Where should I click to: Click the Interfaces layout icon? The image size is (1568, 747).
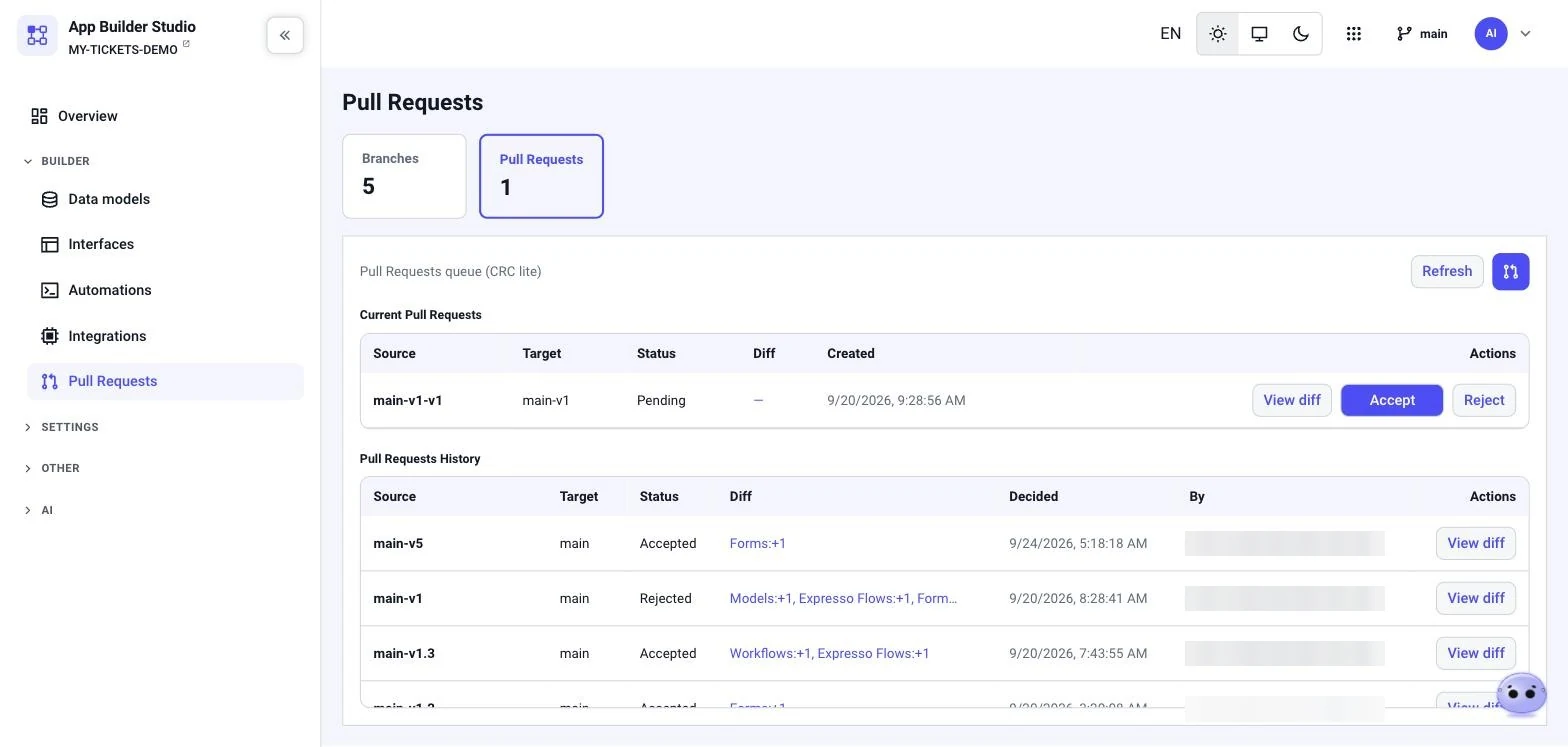pyautogui.click(x=49, y=245)
